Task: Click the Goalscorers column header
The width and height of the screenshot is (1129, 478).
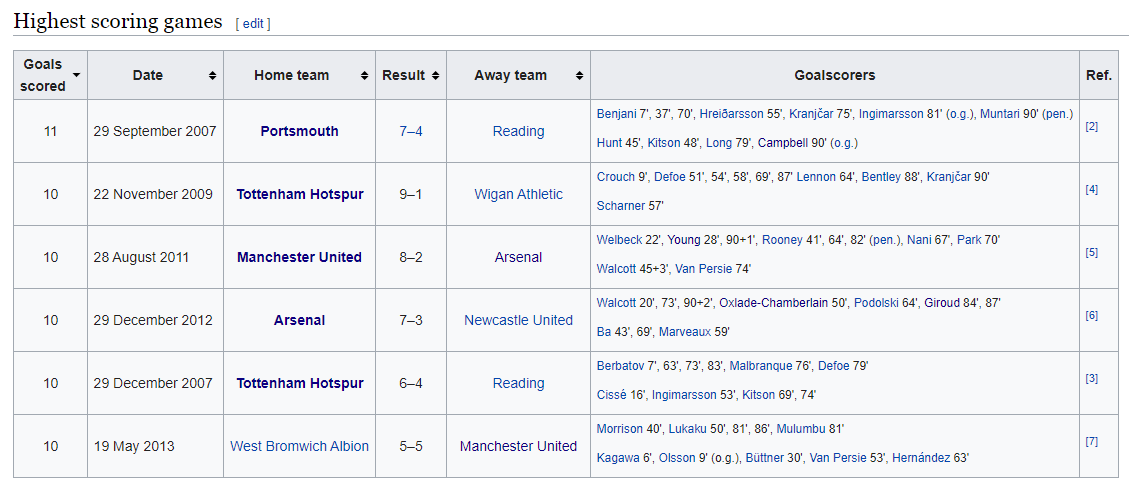Action: (834, 75)
